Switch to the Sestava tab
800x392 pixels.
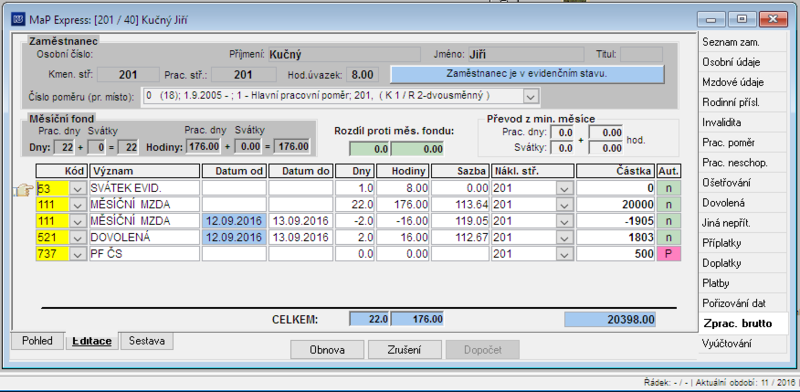coord(146,340)
